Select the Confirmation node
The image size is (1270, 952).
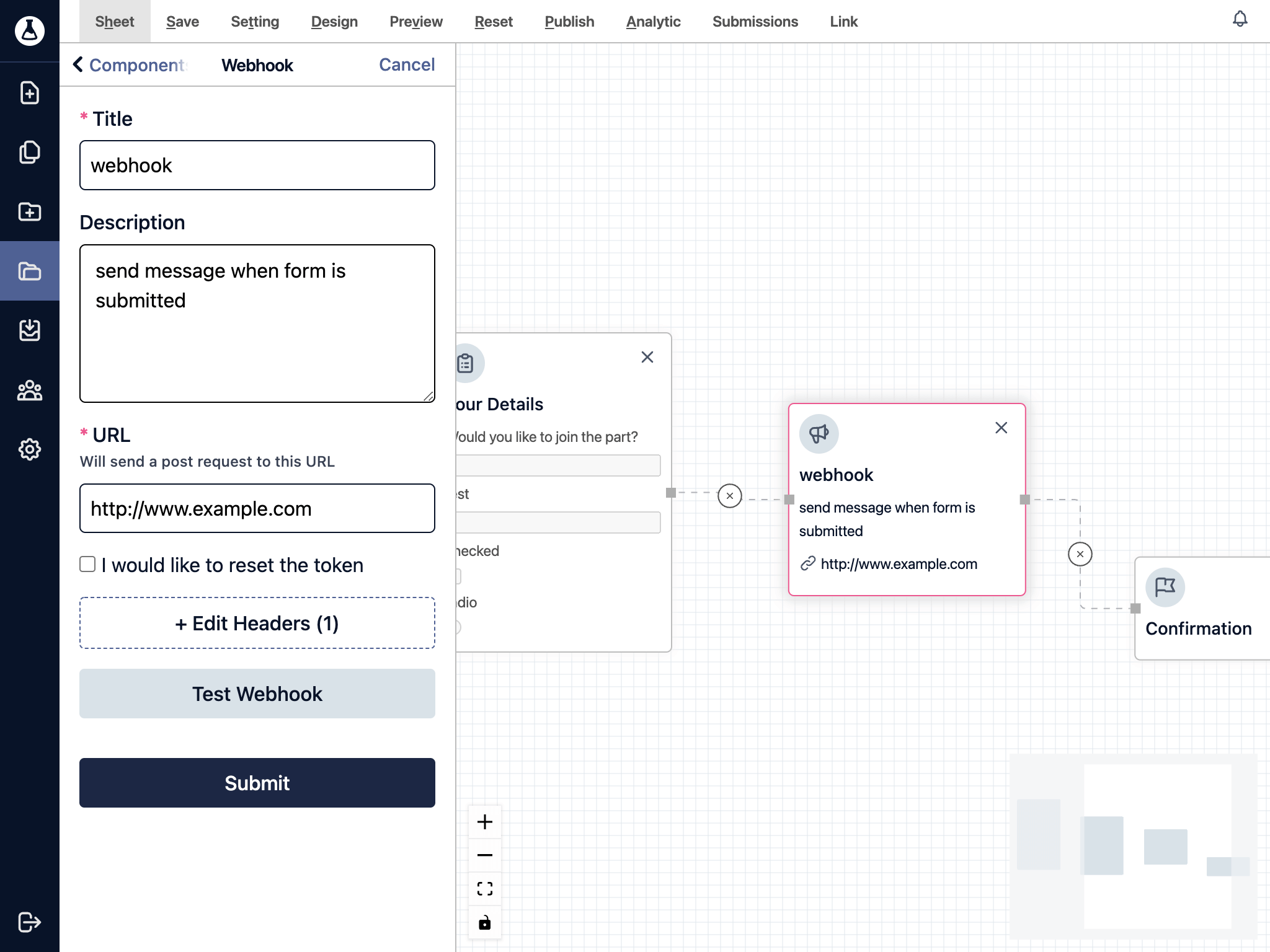(1202, 609)
